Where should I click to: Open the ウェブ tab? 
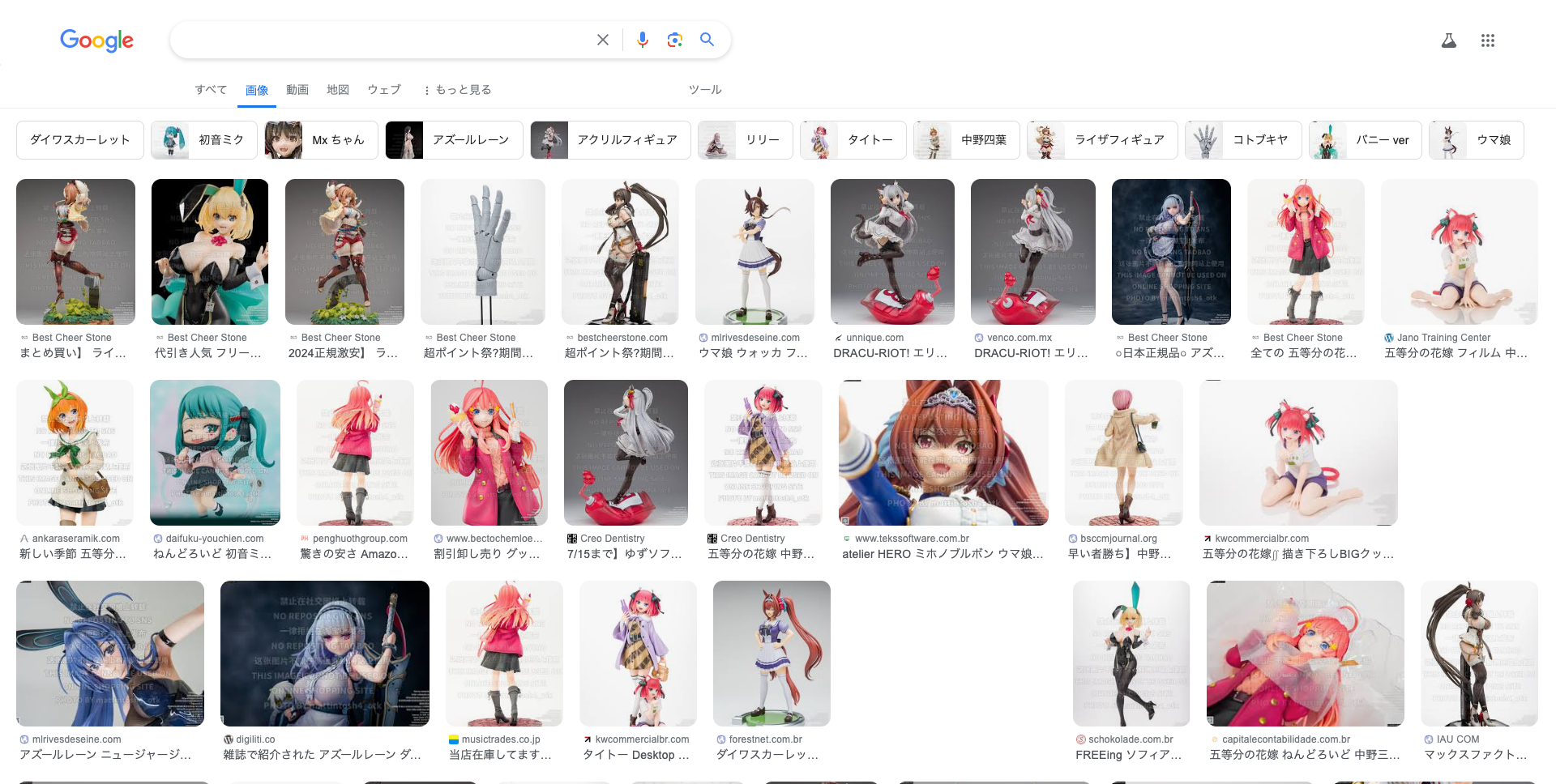pos(384,90)
